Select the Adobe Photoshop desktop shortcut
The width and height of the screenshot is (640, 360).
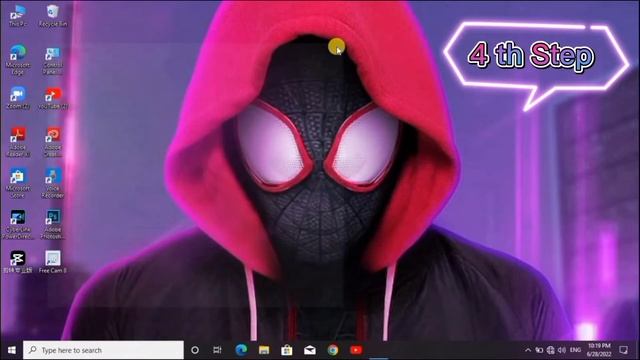53,224
